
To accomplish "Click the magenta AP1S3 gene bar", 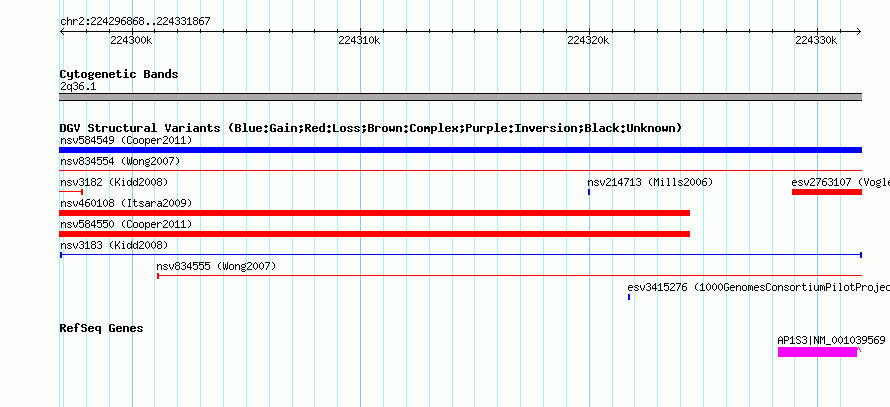I will (817, 353).
